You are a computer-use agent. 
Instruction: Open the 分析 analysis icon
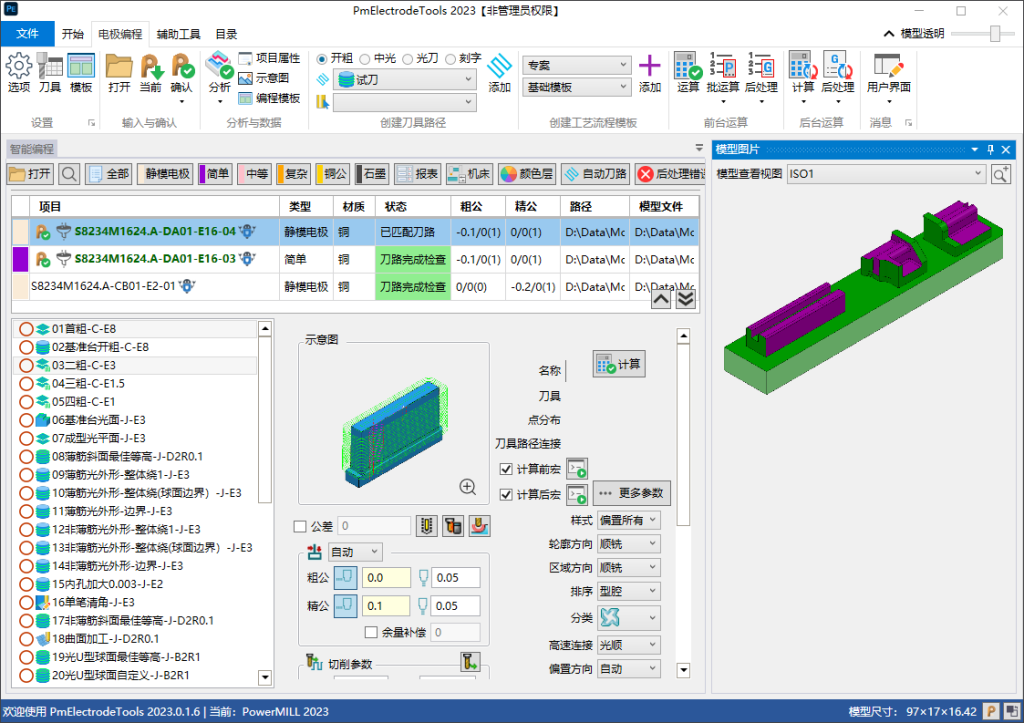click(219, 72)
